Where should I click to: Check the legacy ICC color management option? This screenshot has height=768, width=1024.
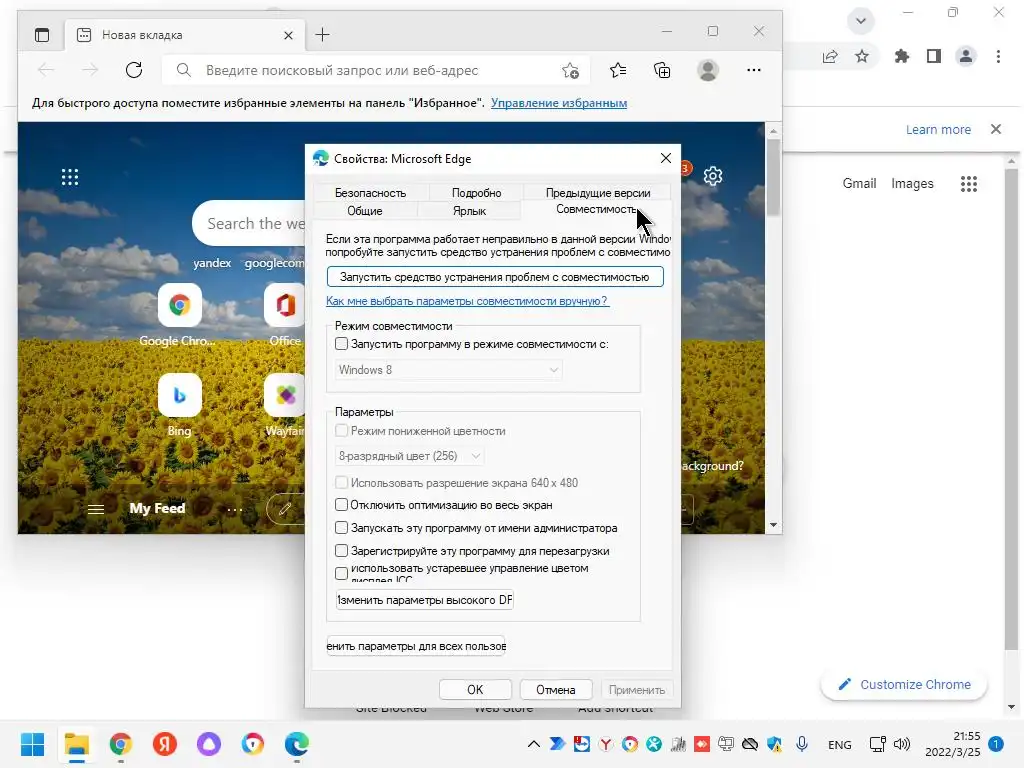click(342, 573)
